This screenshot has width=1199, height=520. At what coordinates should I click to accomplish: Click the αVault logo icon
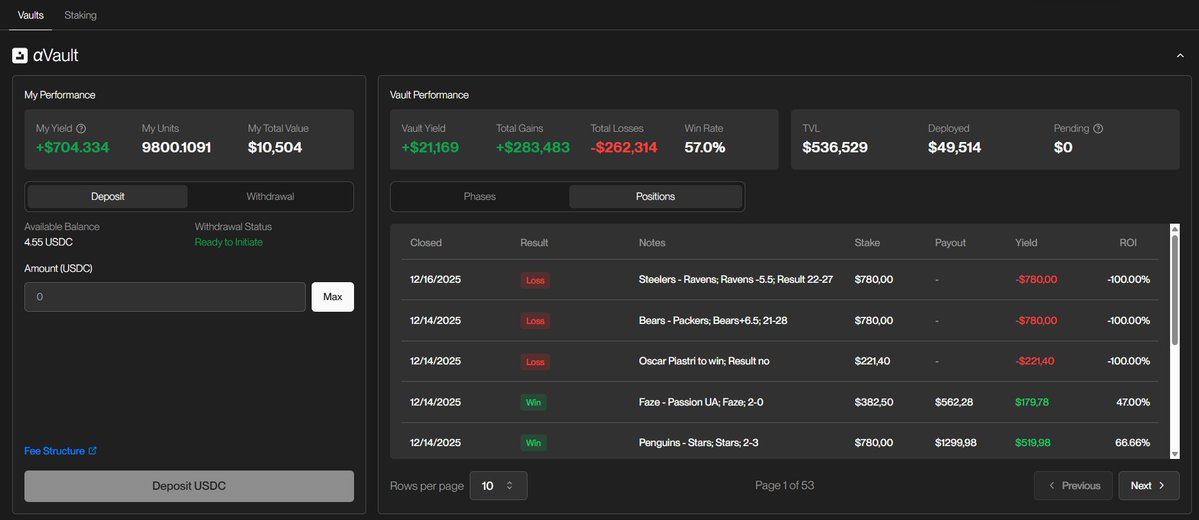click(x=20, y=55)
